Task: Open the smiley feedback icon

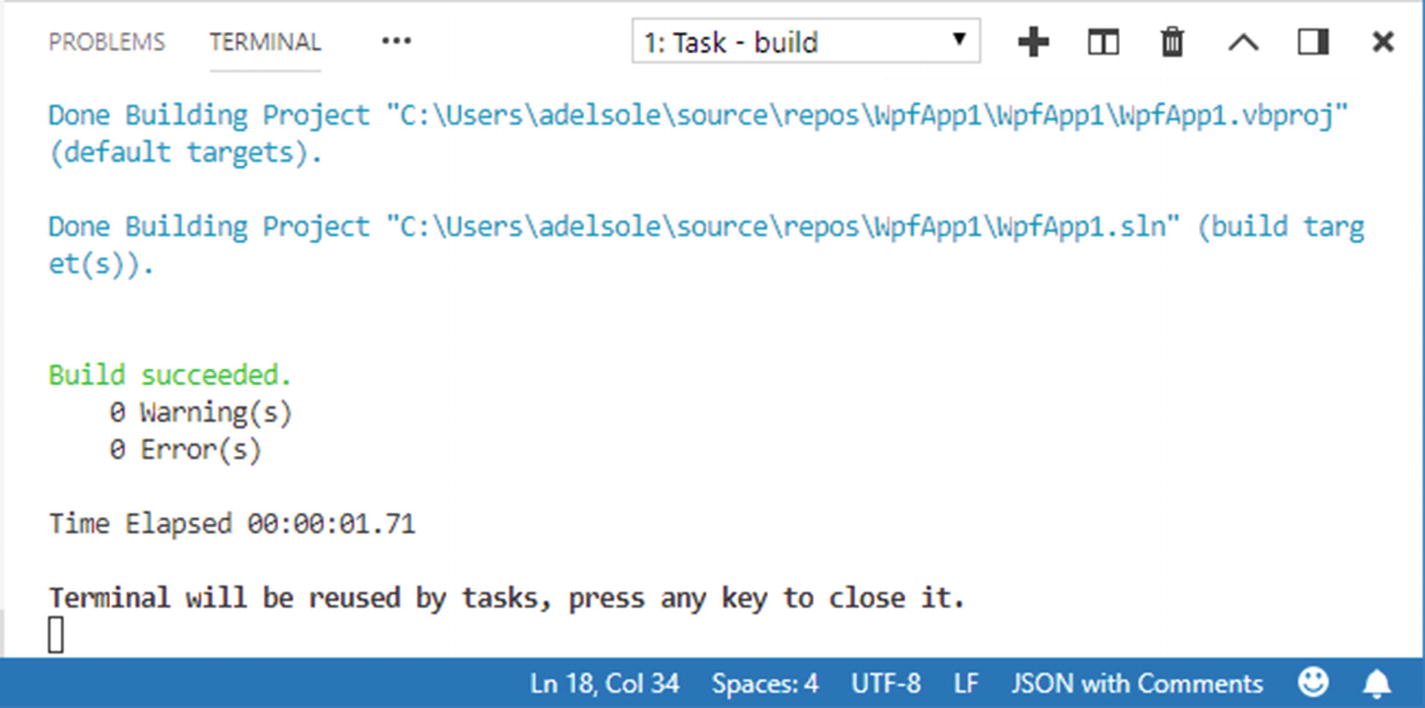Action: [x=1313, y=683]
